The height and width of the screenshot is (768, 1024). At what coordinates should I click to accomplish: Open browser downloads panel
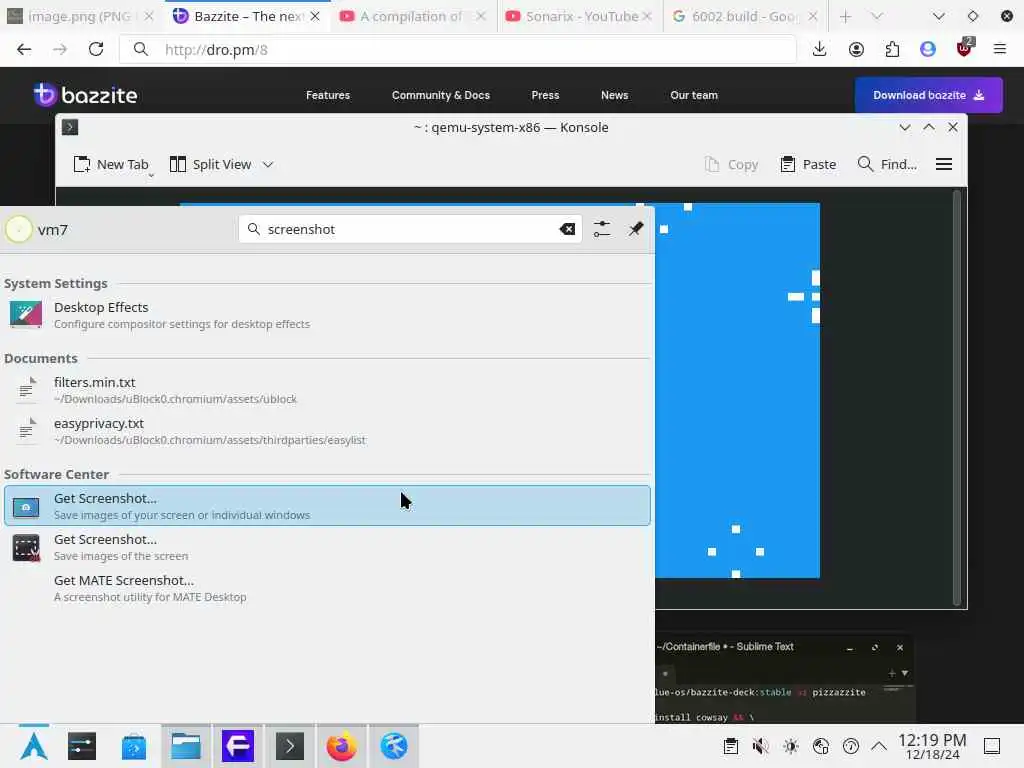(820, 50)
